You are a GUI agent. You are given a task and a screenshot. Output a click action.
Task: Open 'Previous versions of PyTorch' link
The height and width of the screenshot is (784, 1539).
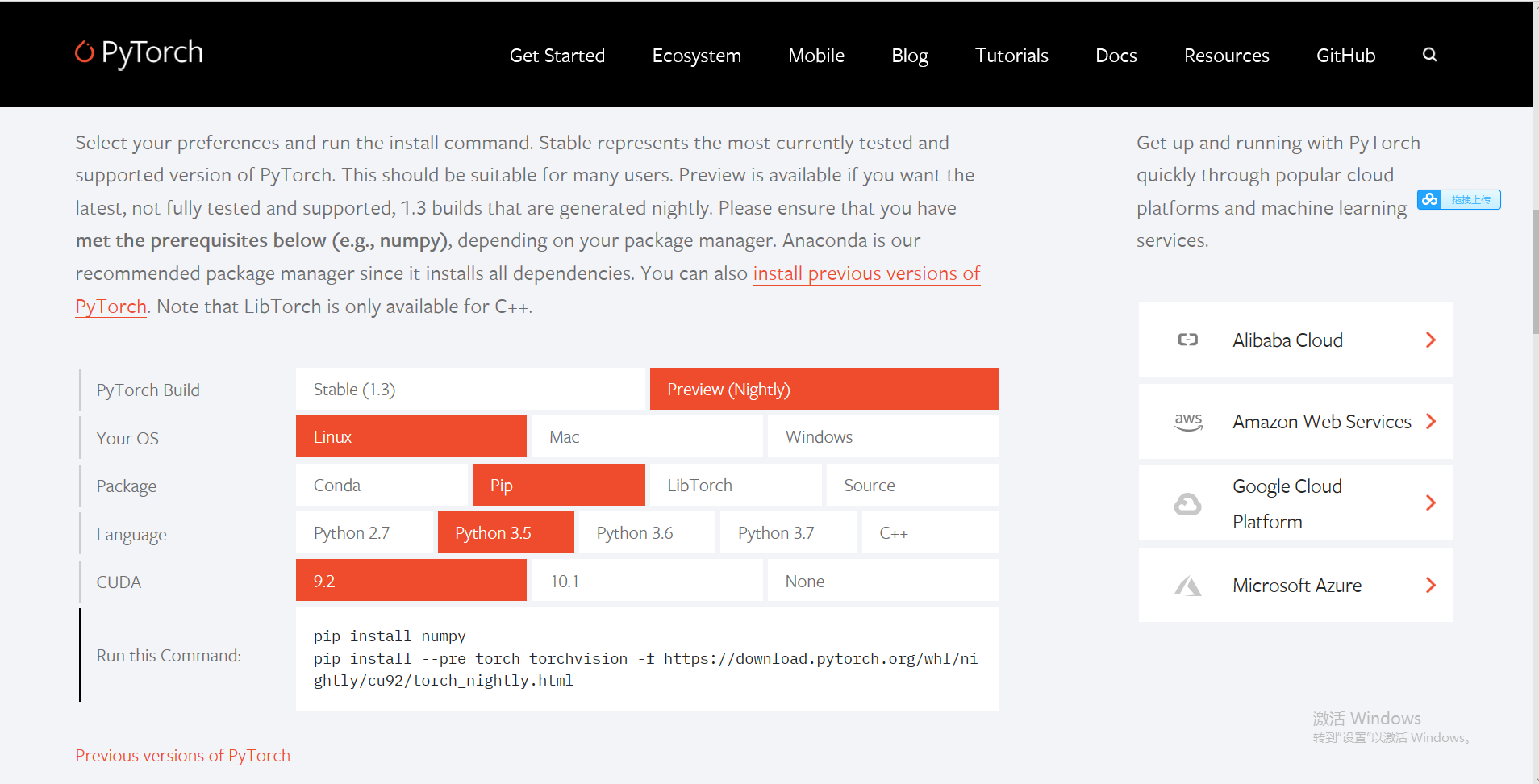(x=183, y=756)
